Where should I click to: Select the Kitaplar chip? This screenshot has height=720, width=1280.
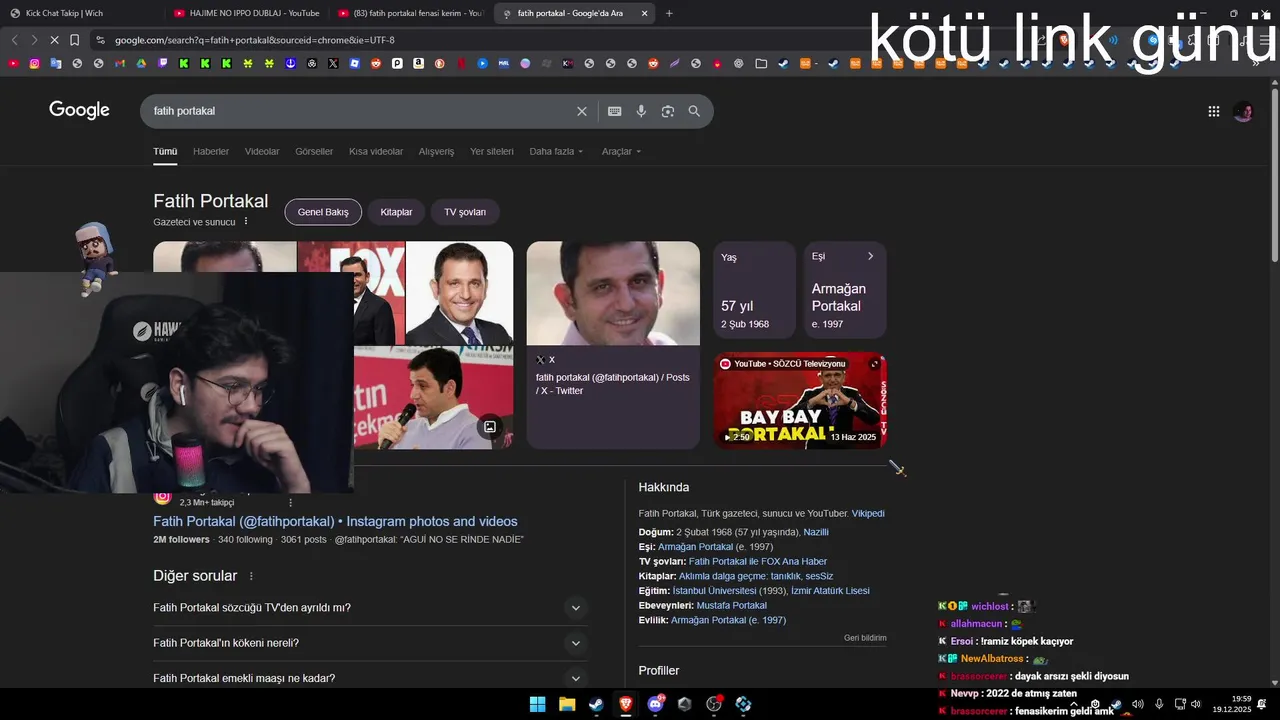pyautogui.click(x=396, y=212)
